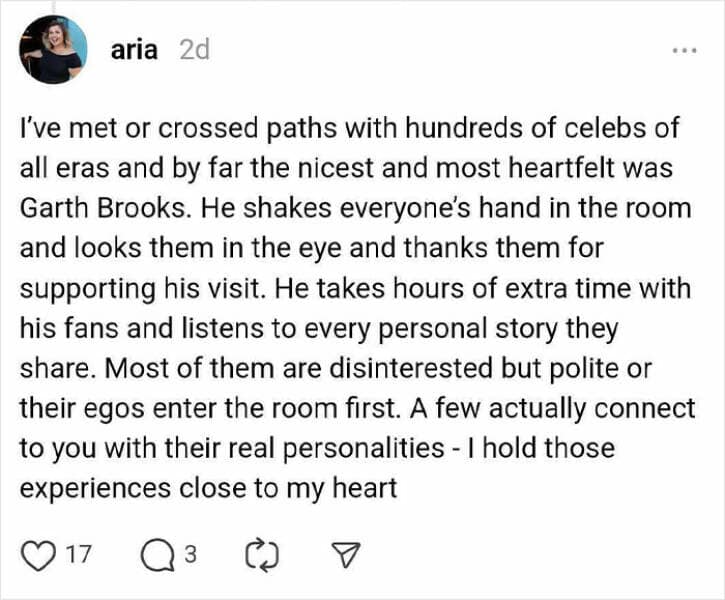
Task: Open aria's profile picture
Action: click(53, 50)
